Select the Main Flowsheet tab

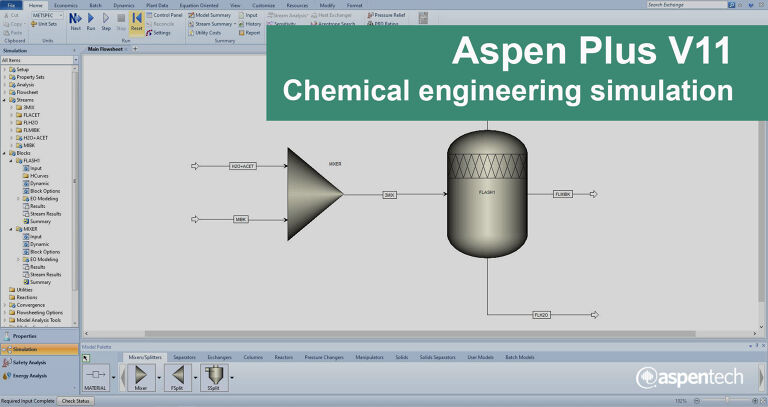point(105,49)
